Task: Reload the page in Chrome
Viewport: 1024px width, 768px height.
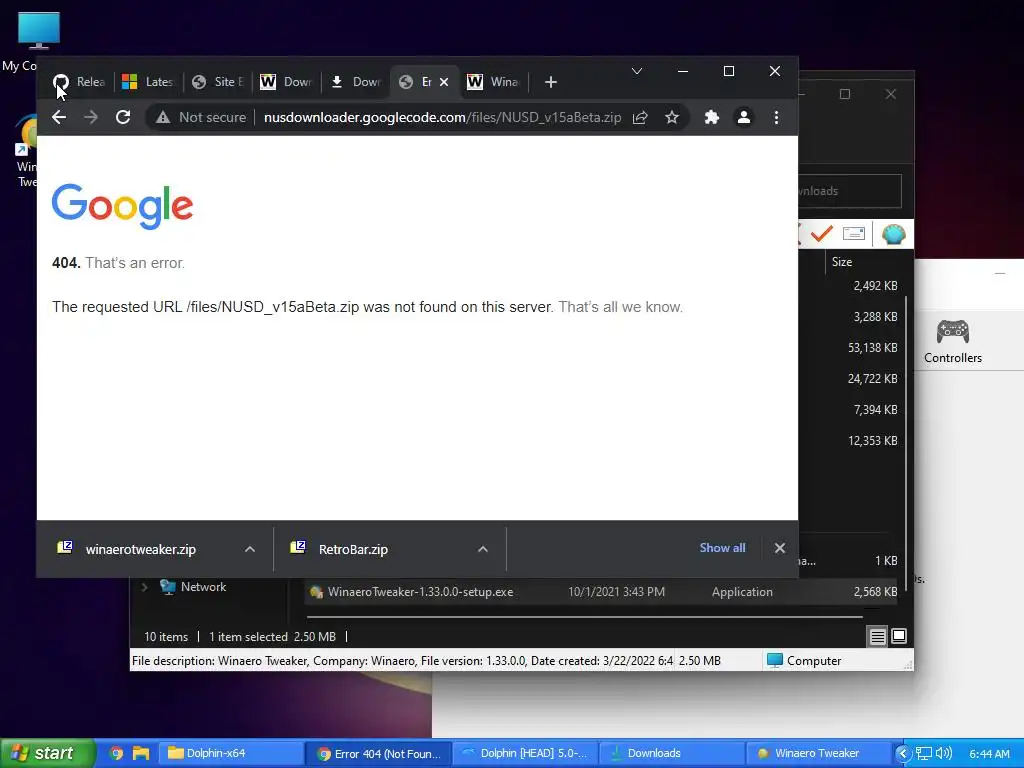Action: pos(123,117)
